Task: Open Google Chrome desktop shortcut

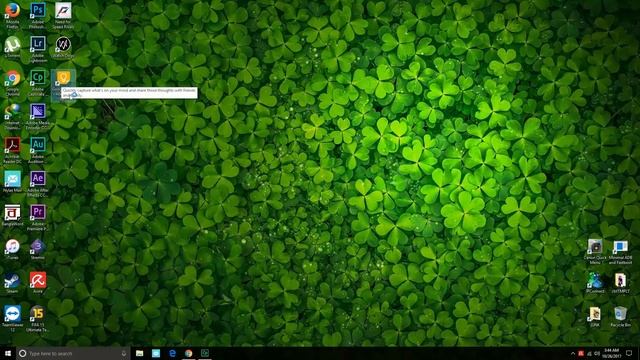Action: point(12,82)
